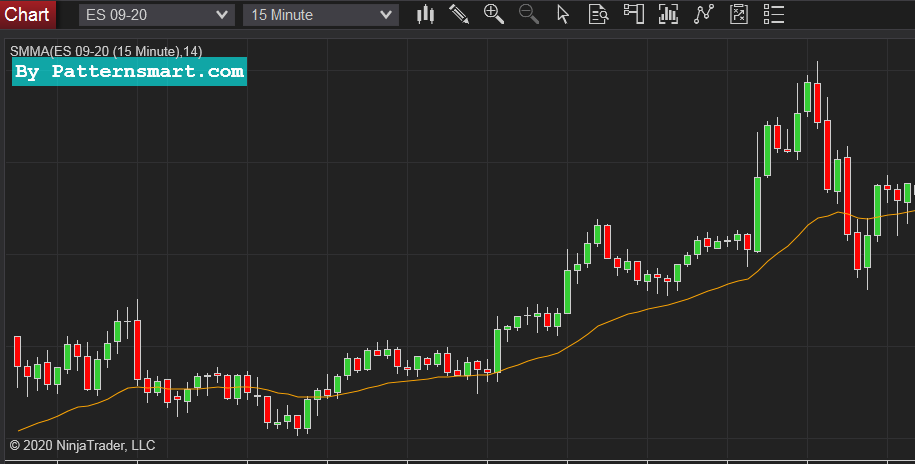Viewport: 915px width, 464px height.
Task: Select the zoom in magnifier
Action: [494, 14]
